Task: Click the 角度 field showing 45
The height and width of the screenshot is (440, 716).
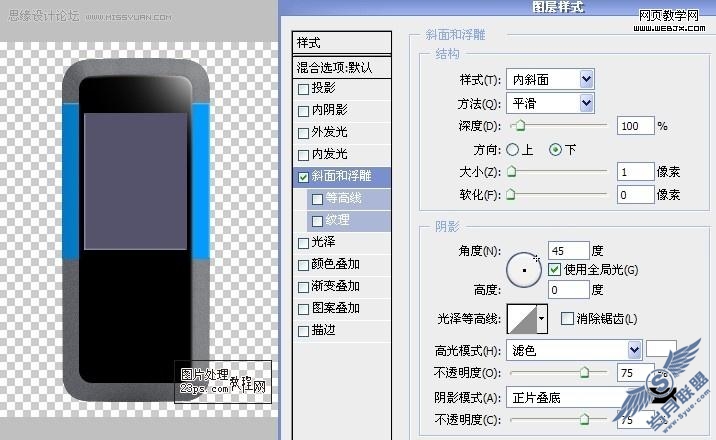Action: pos(569,251)
